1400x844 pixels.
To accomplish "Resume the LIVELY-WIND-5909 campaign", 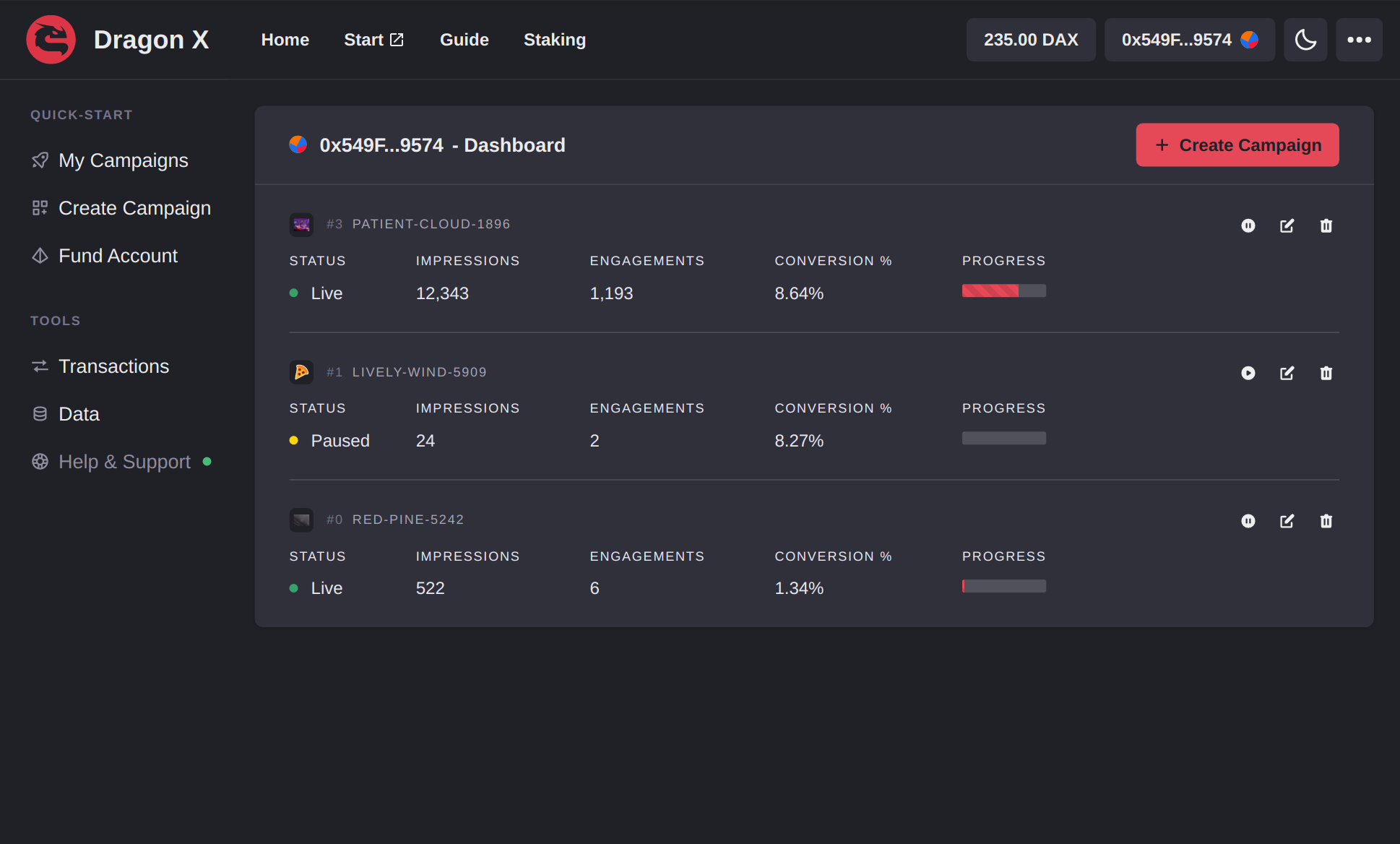I will pos(1248,373).
